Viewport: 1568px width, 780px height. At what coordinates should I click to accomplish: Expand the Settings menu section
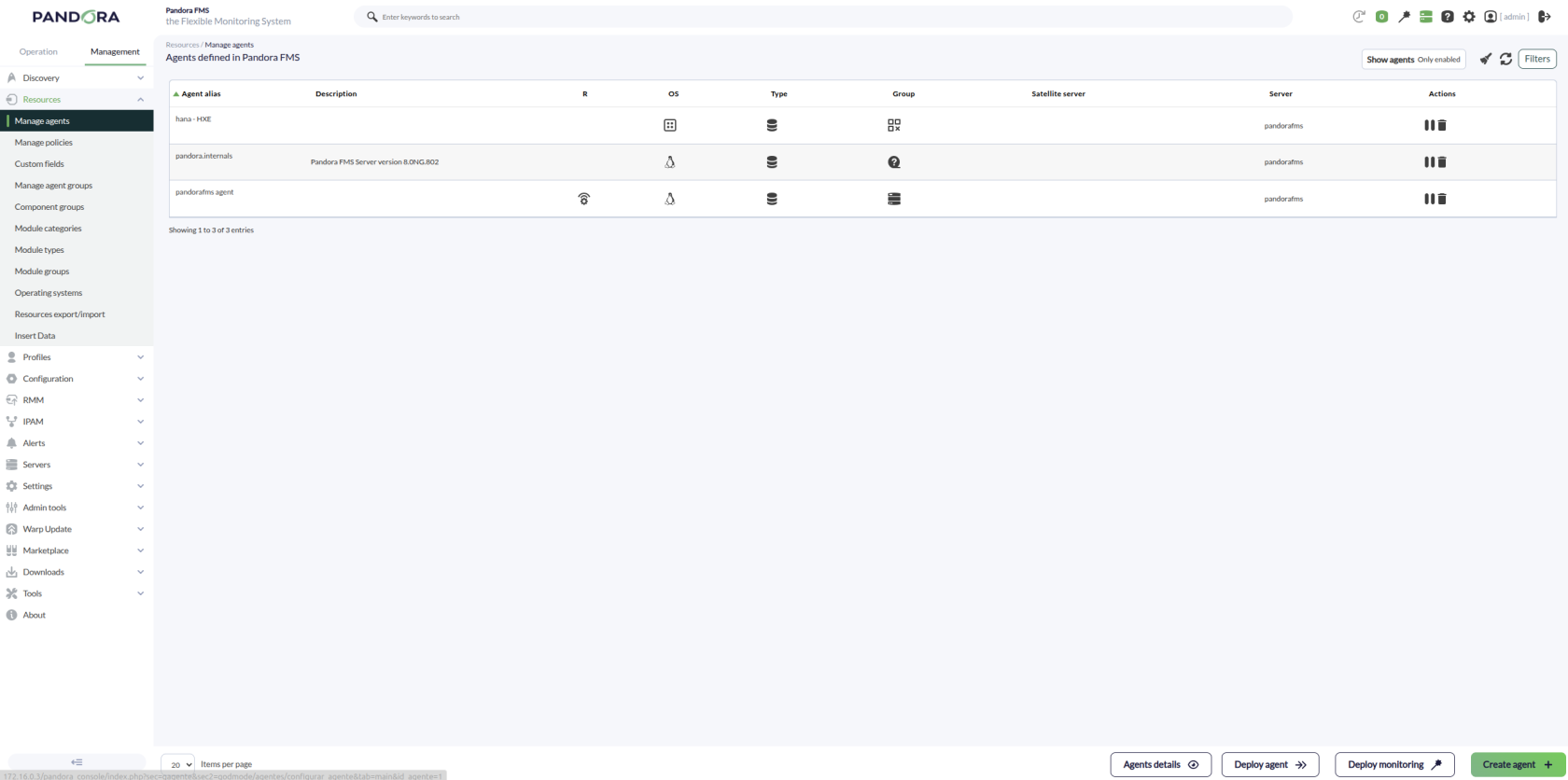[77, 486]
